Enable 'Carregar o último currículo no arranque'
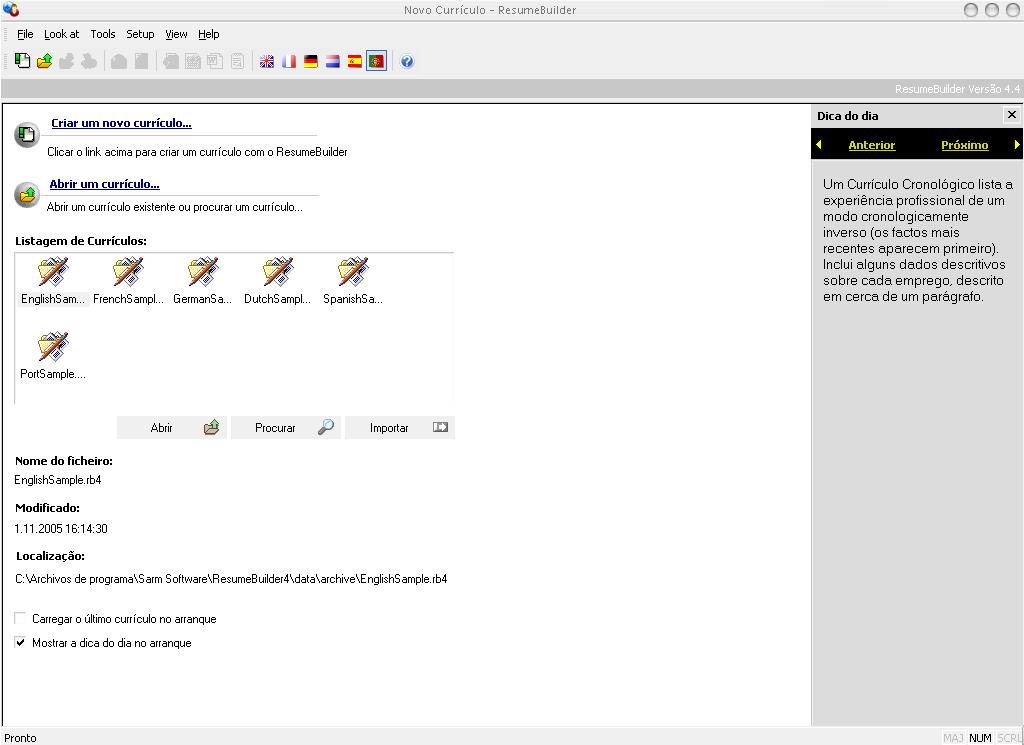The width and height of the screenshot is (1024, 745). coord(20,618)
